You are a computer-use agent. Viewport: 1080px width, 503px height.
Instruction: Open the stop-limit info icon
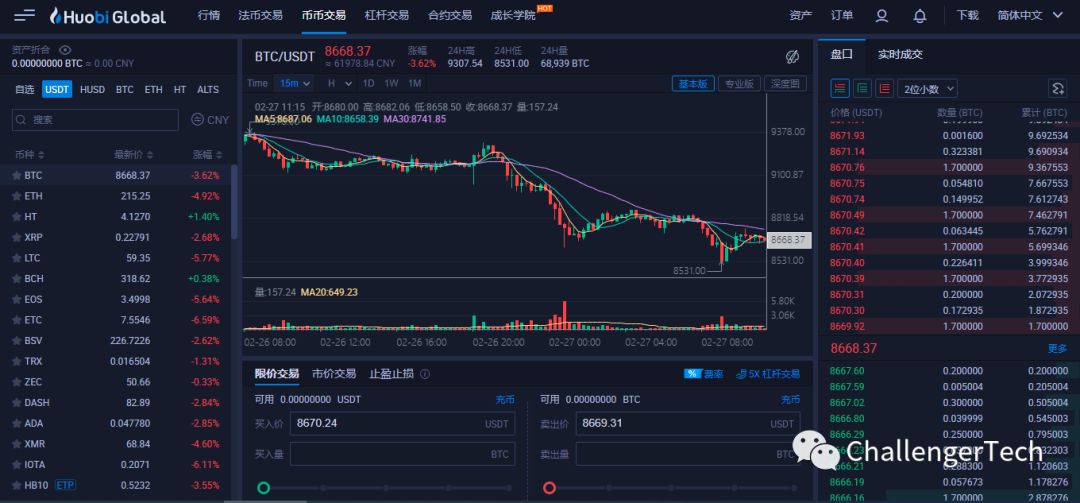425,374
